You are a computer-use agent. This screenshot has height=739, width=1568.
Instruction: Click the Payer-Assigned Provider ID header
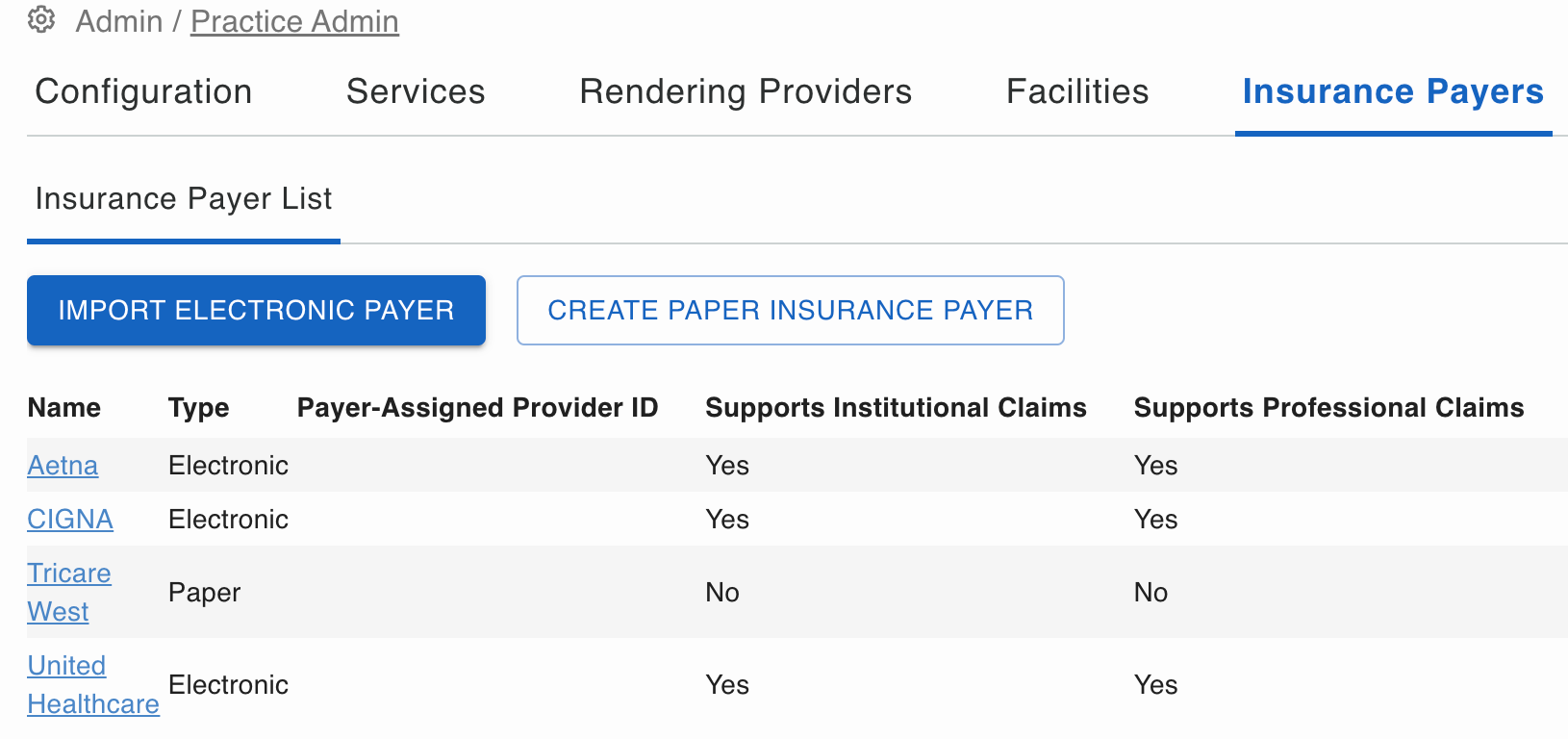pyautogui.click(x=478, y=408)
